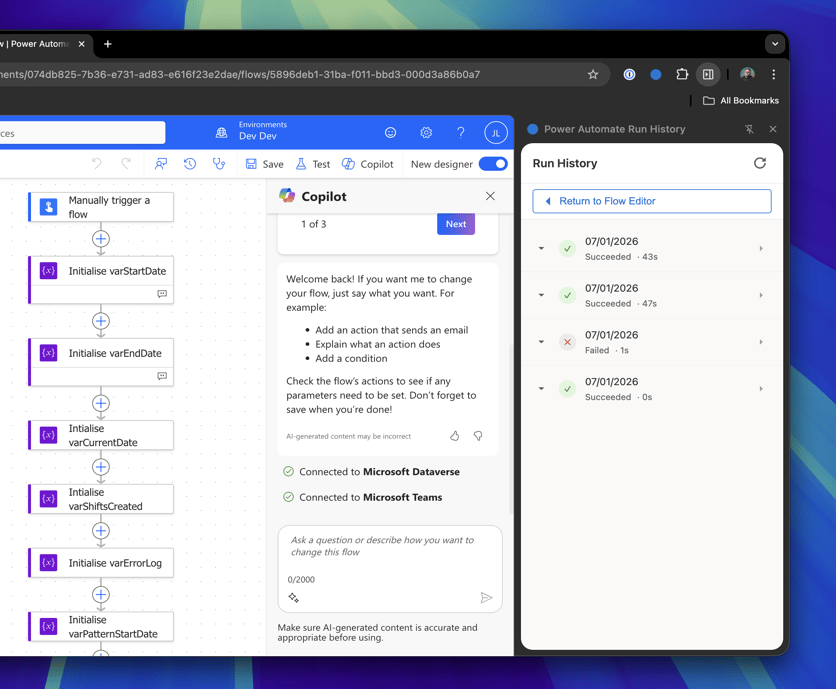Open a new browser tab

click(x=108, y=44)
